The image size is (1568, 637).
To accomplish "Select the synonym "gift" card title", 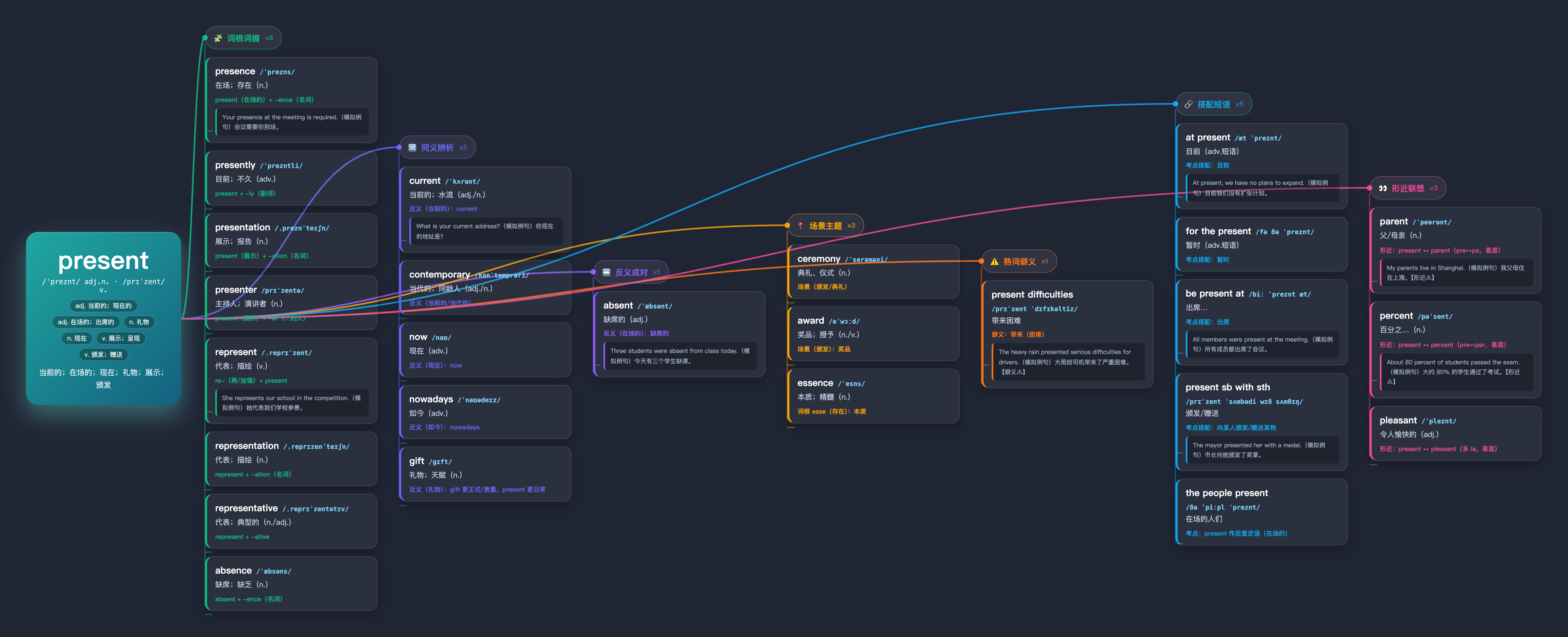I will click(416, 461).
